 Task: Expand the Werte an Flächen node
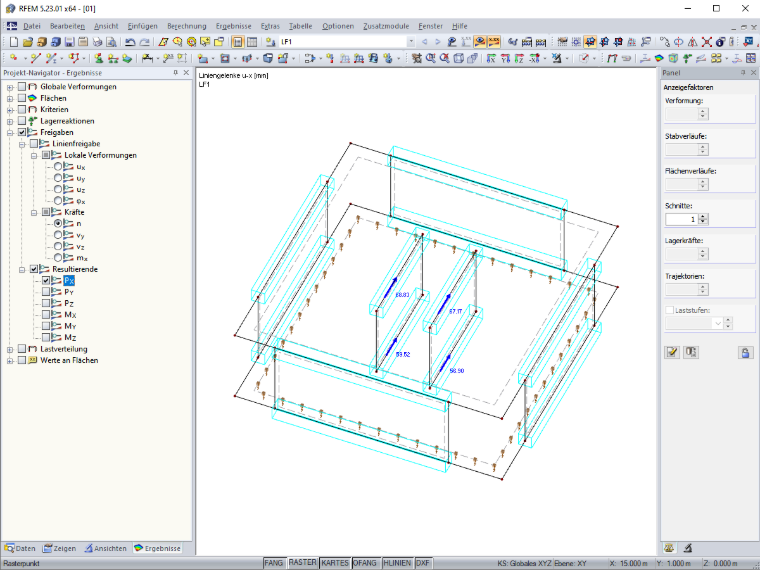(10, 361)
